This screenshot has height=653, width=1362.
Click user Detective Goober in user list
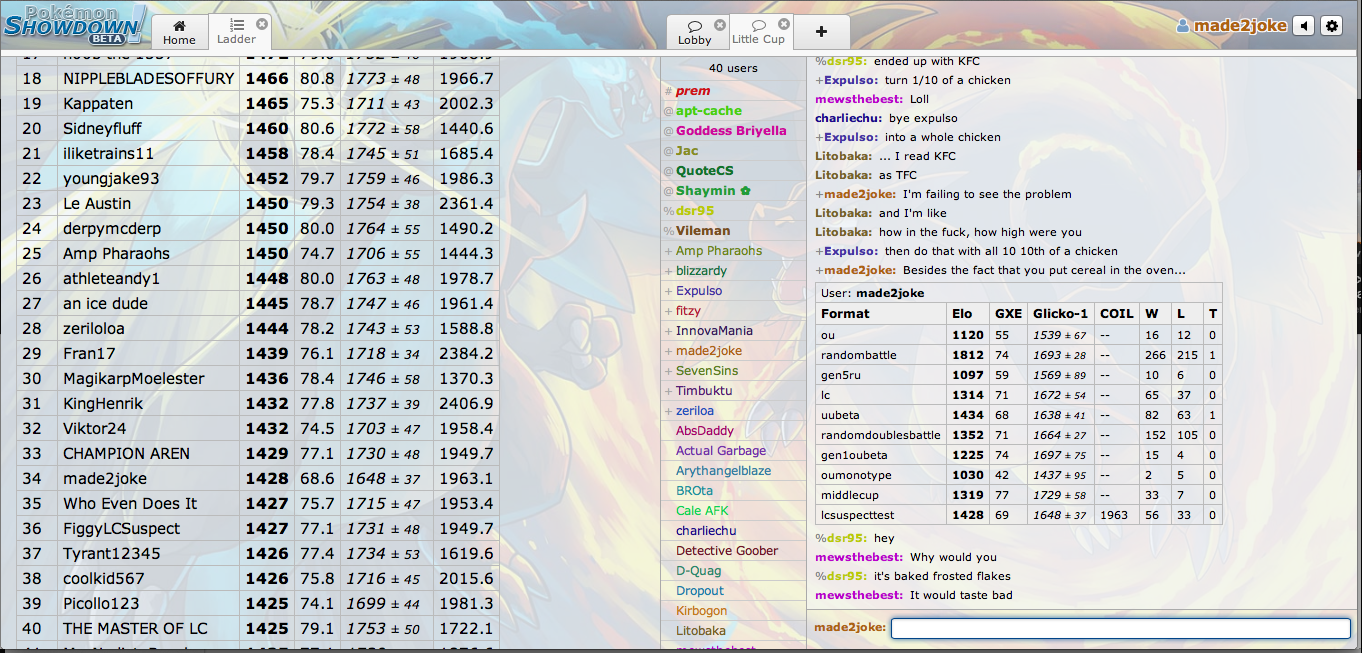pyautogui.click(x=726, y=551)
